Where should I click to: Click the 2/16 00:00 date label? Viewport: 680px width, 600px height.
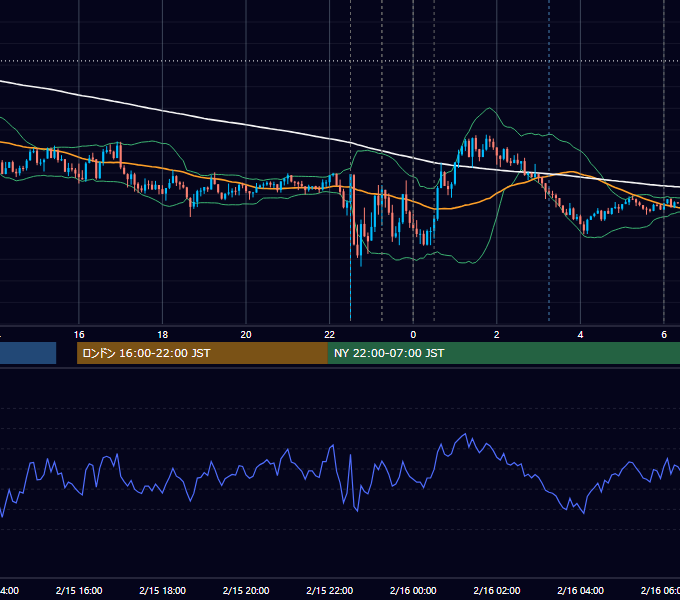pyautogui.click(x=413, y=590)
